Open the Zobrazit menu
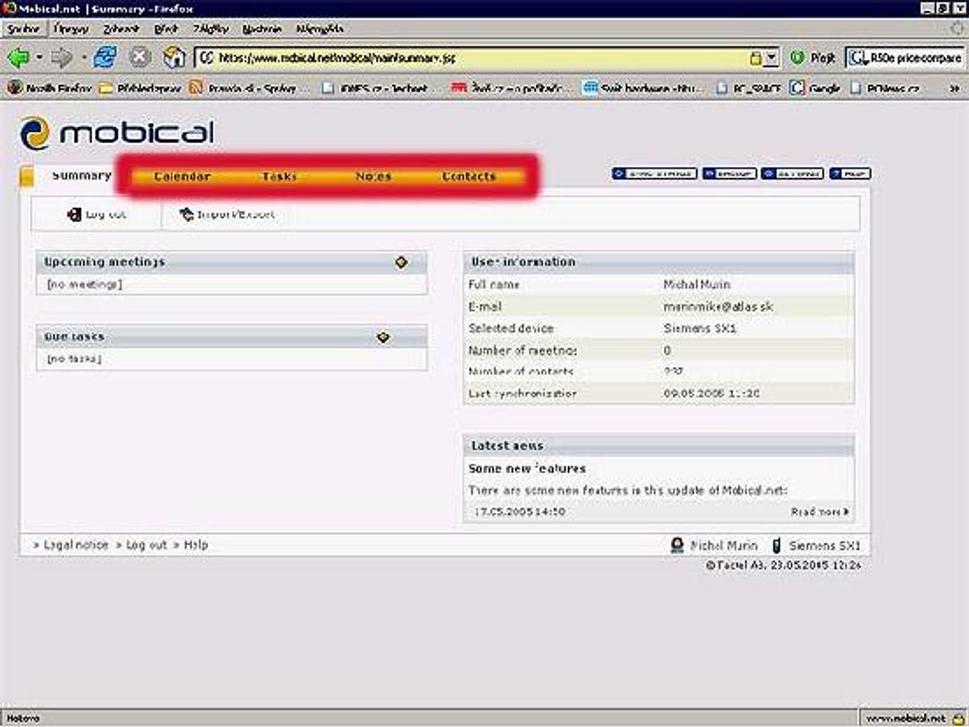 coord(121,28)
